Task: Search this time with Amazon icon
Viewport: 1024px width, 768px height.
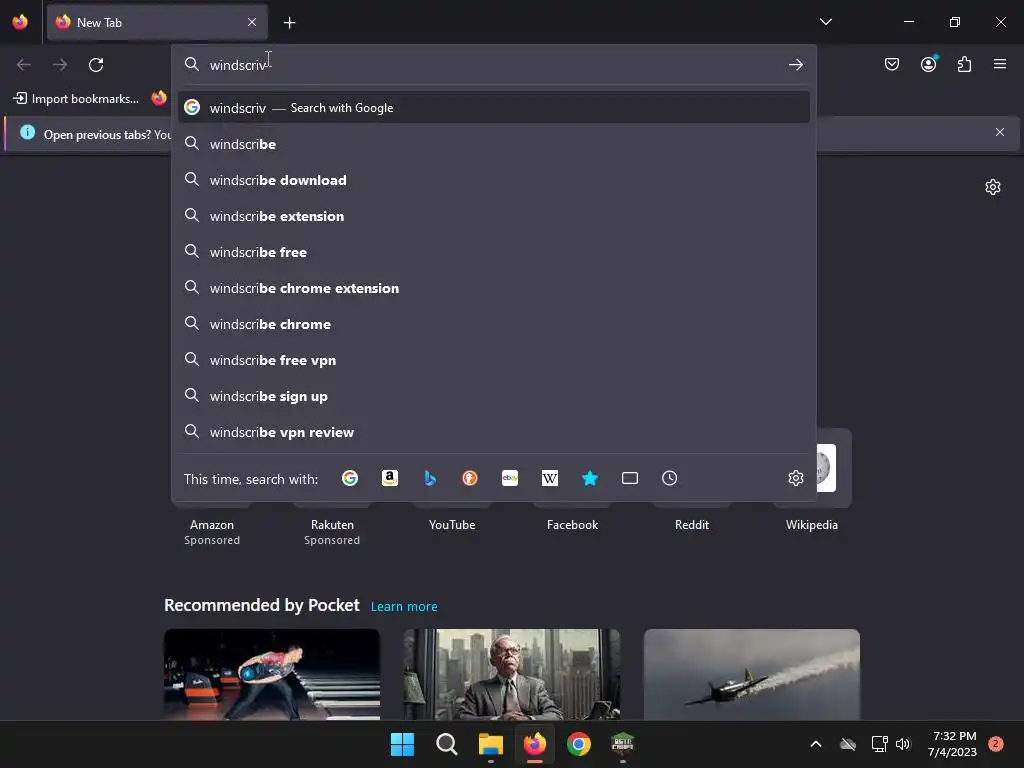Action: tap(390, 479)
